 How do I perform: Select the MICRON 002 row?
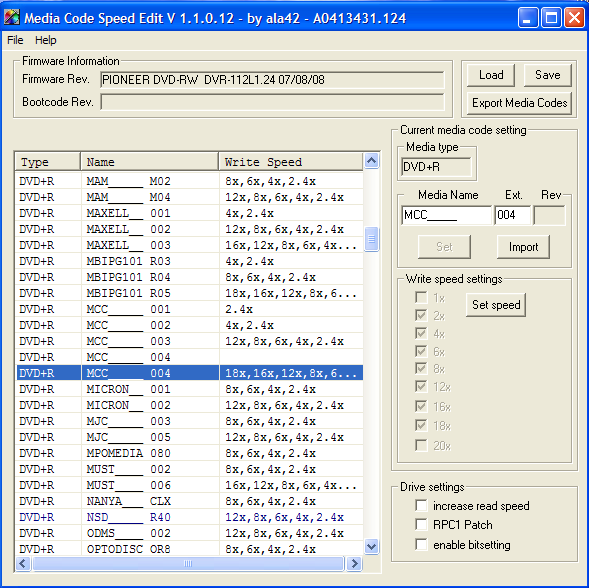coord(190,405)
